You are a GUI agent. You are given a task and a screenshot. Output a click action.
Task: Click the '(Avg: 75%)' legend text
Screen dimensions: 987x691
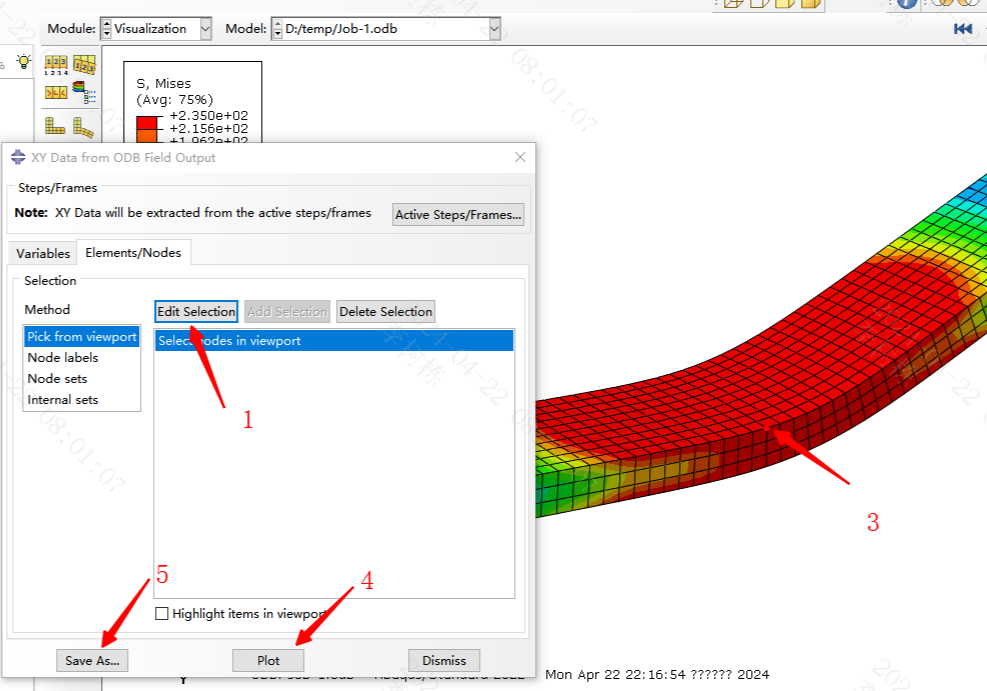(175, 99)
